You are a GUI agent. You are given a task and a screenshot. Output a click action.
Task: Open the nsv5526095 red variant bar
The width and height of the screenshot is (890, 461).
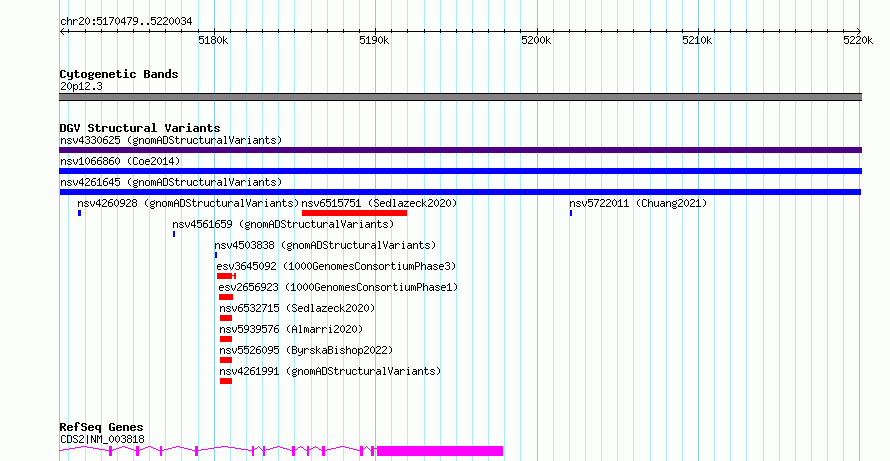pyautogui.click(x=226, y=360)
